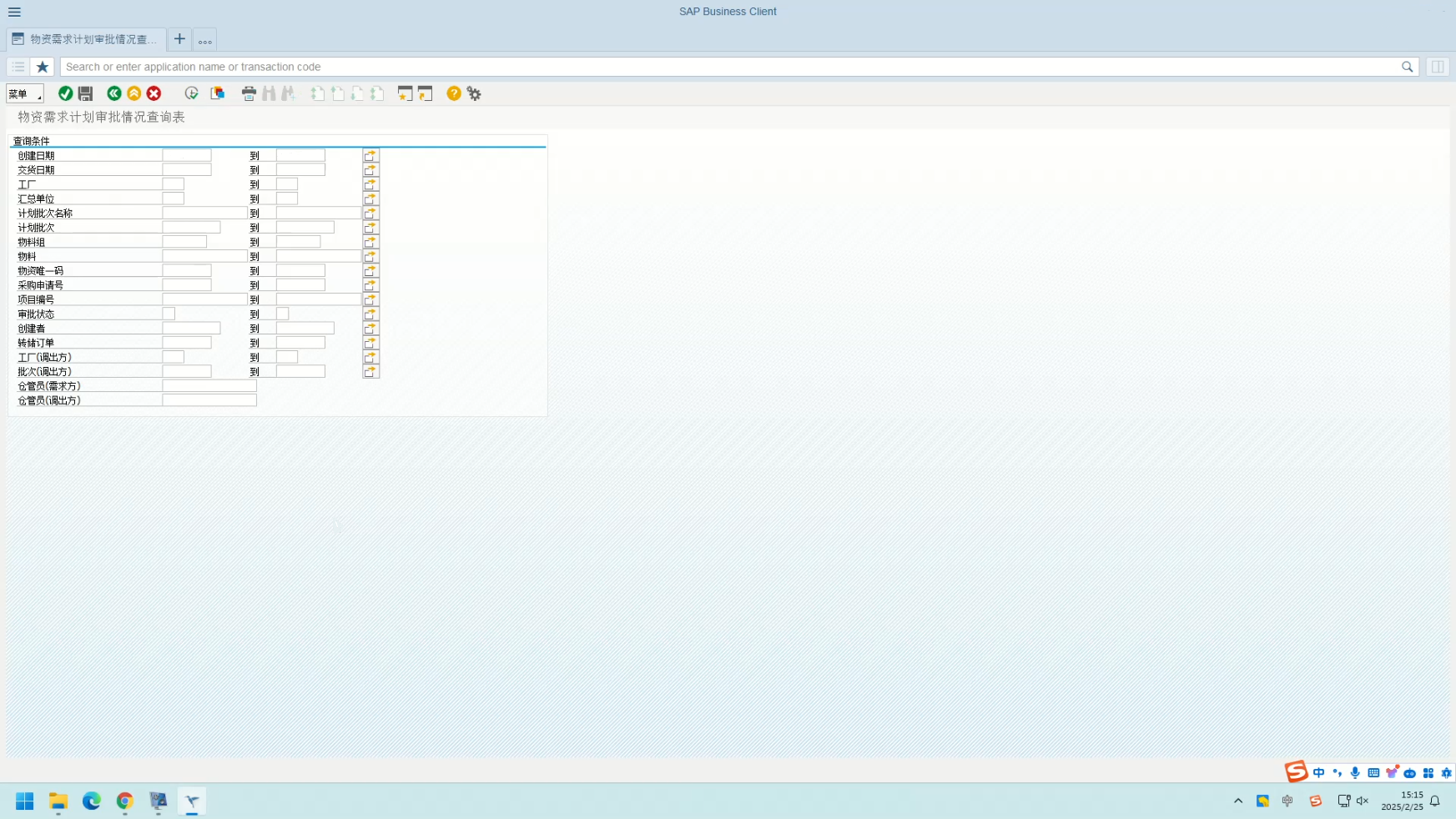Click the favorites star button
Image resolution: width=1456 pixels, height=819 pixels.
43,67
